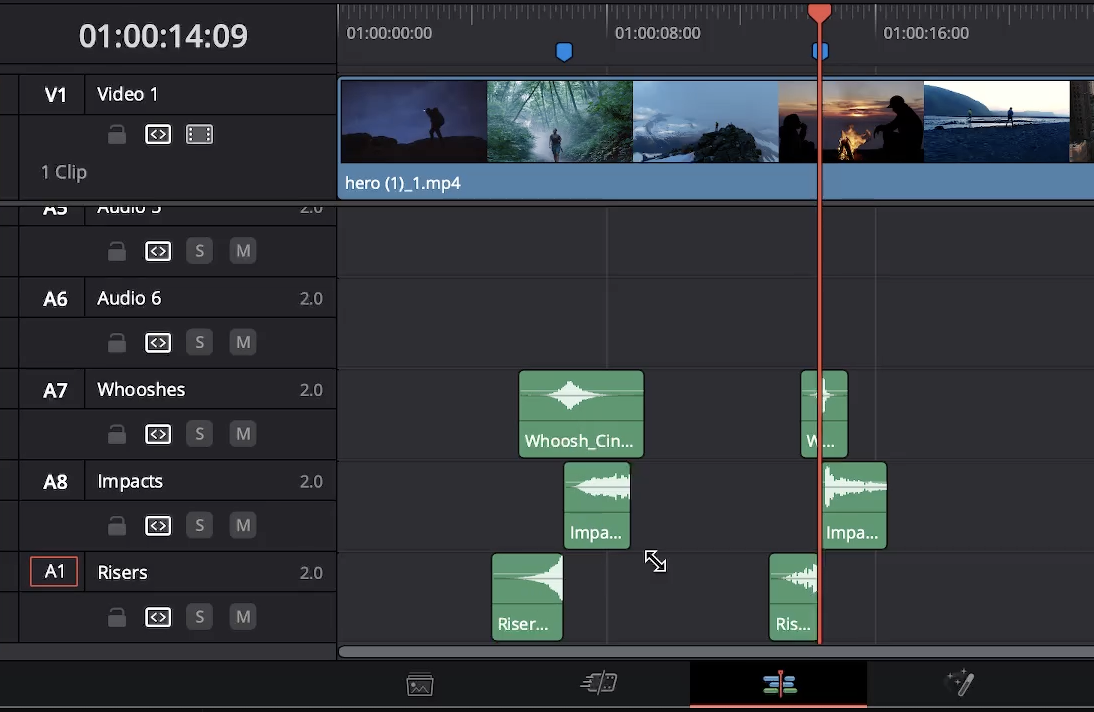Select the first blue timeline marker

coord(564,52)
